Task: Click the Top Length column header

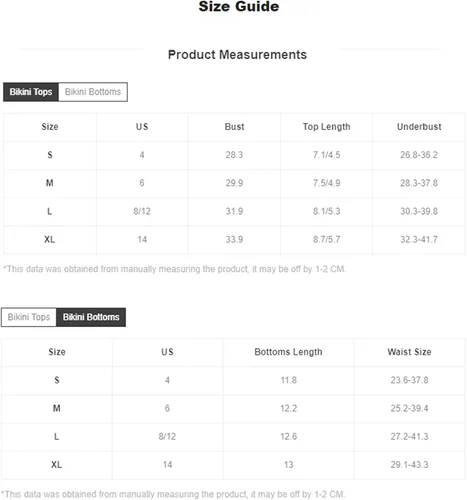Action: (326, 127)
